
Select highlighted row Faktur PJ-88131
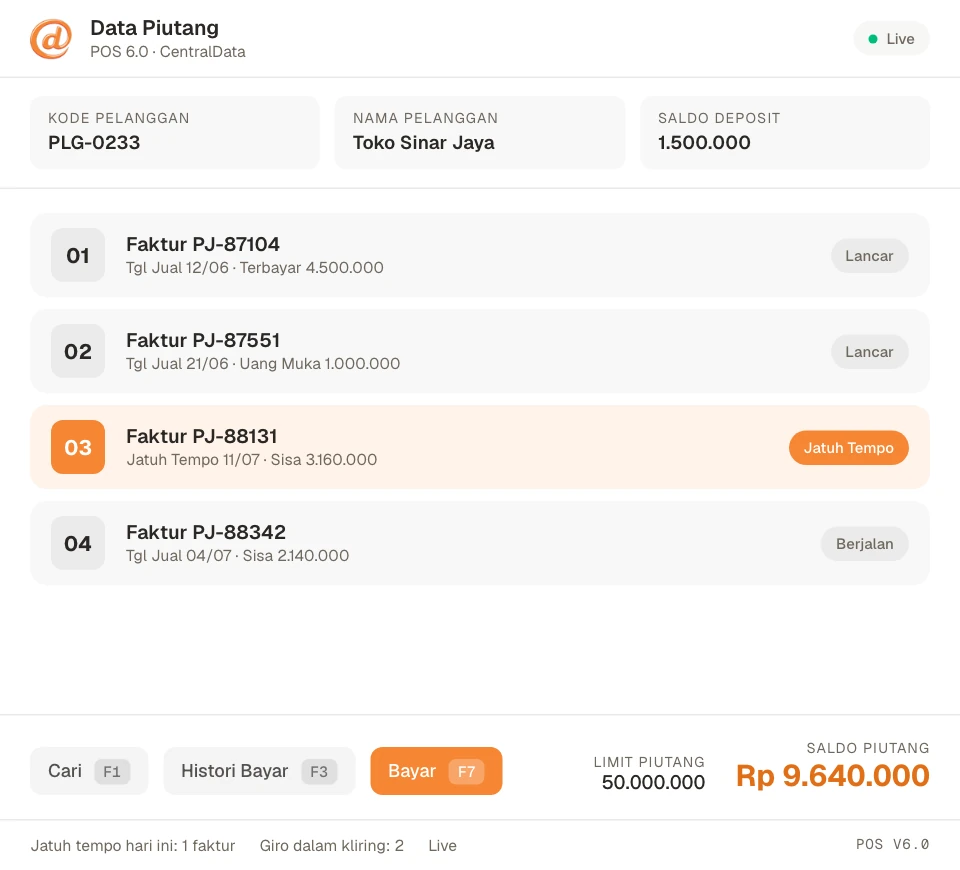[x=480, y=448]
